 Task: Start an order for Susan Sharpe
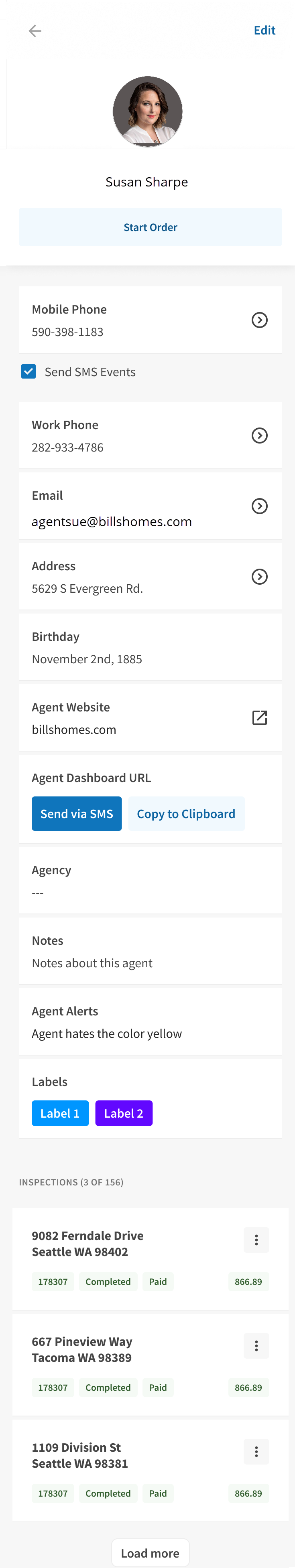pyautogui.click(x=151, y=227)
